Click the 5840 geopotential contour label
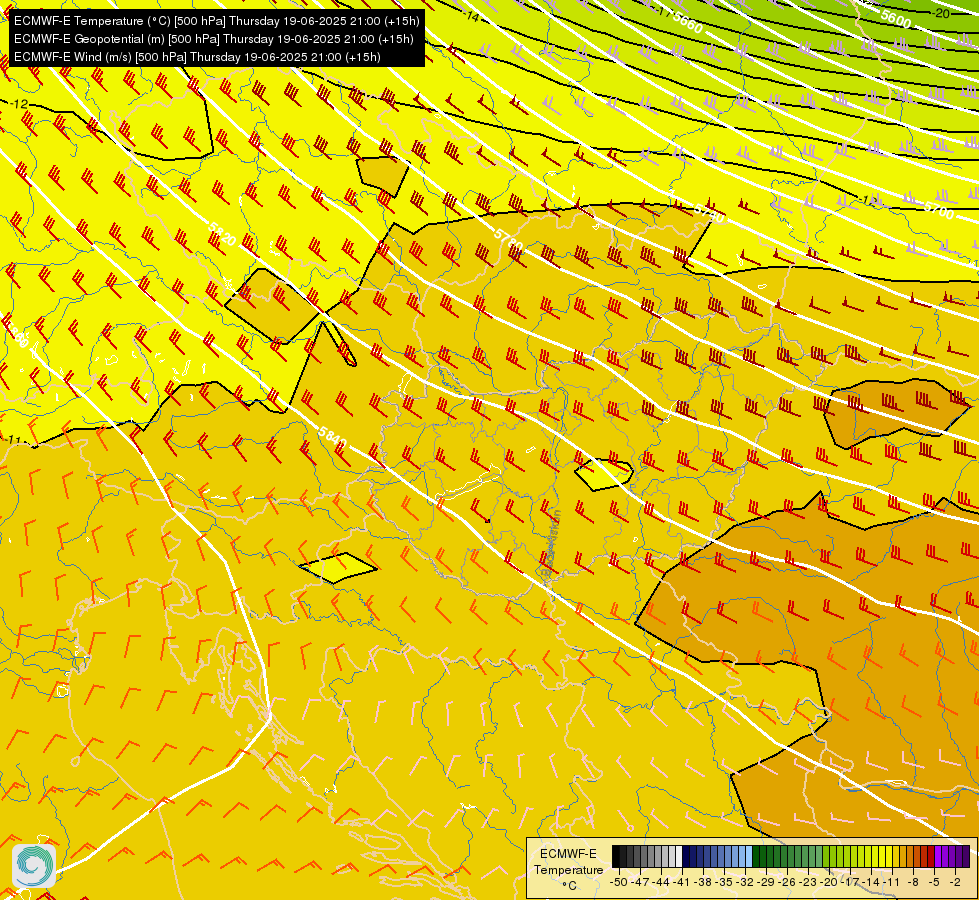The width and height of the screenshot is (979, 900). point(332,437)
